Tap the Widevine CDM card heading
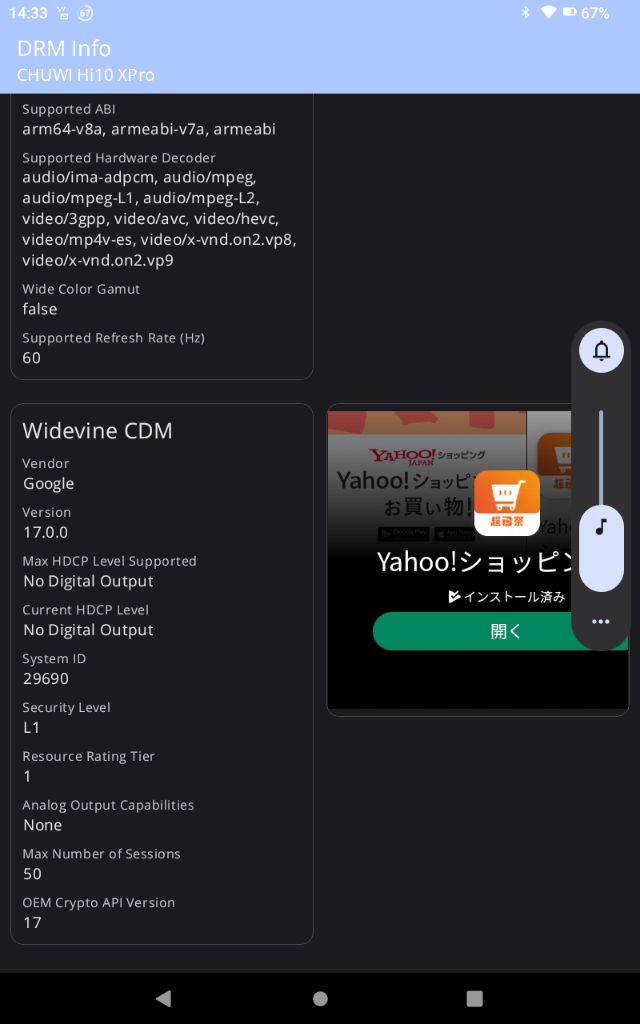Screen dimensions: 640x1024 point(97,430)
